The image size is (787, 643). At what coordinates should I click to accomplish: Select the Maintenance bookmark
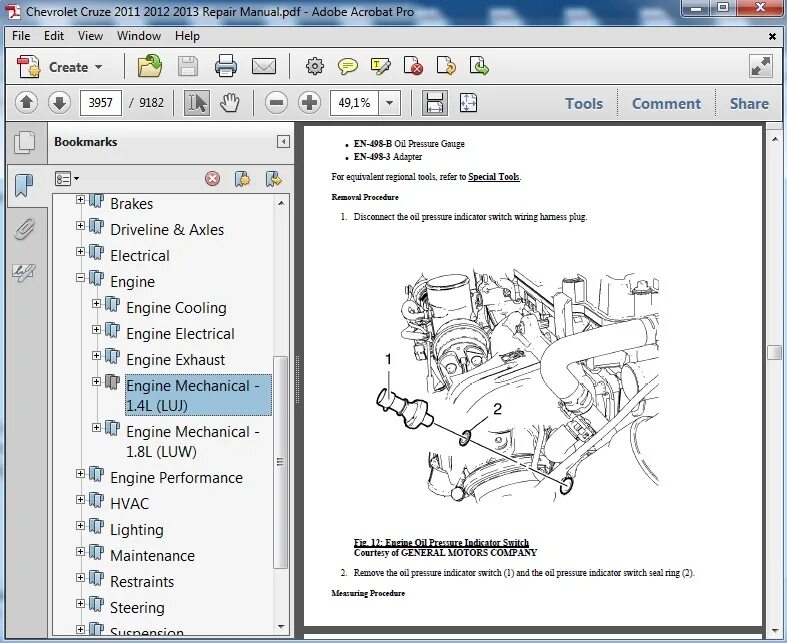[x=152, y=556]
